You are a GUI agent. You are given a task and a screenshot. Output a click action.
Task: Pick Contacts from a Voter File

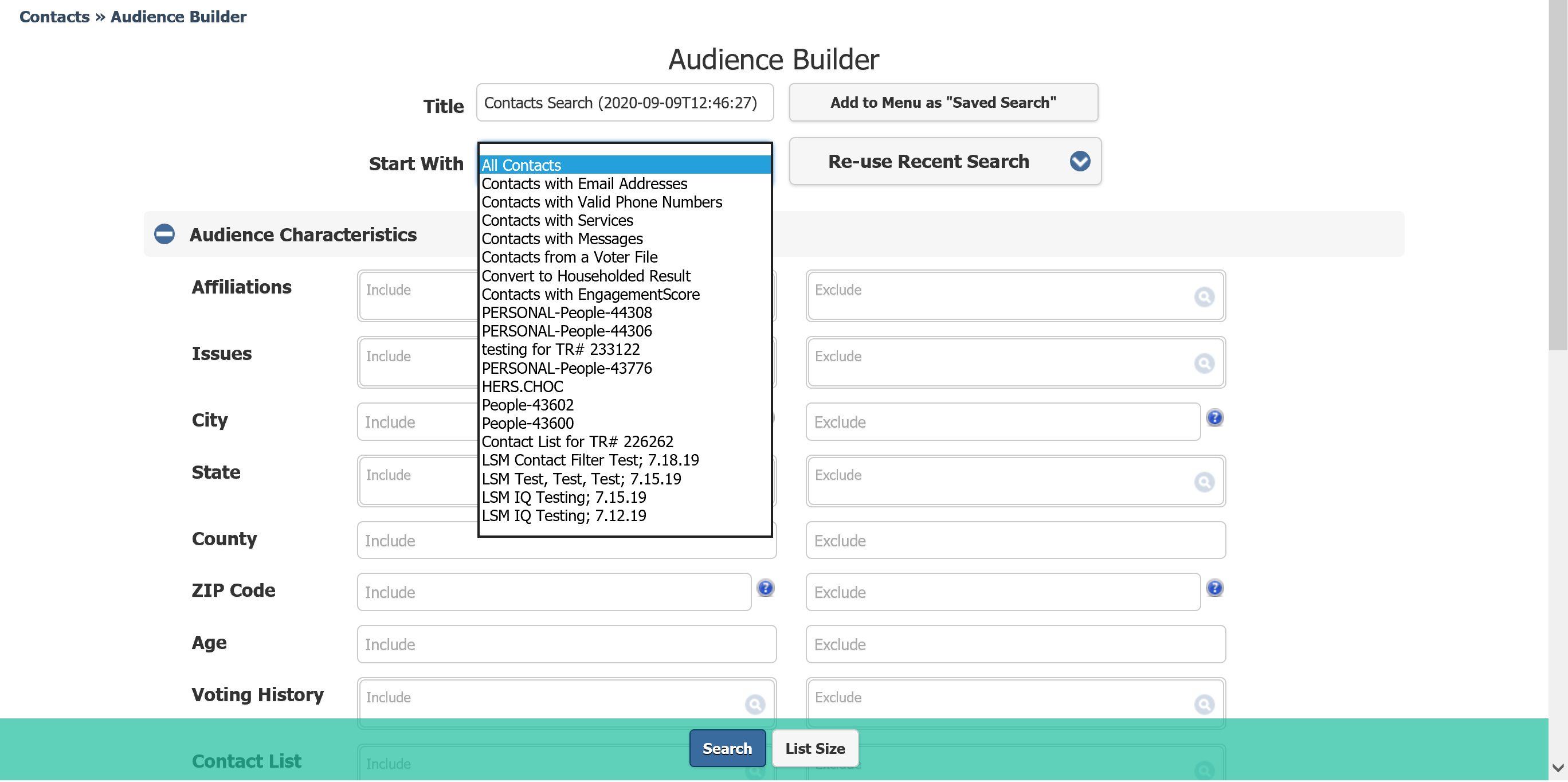point(625,257)
